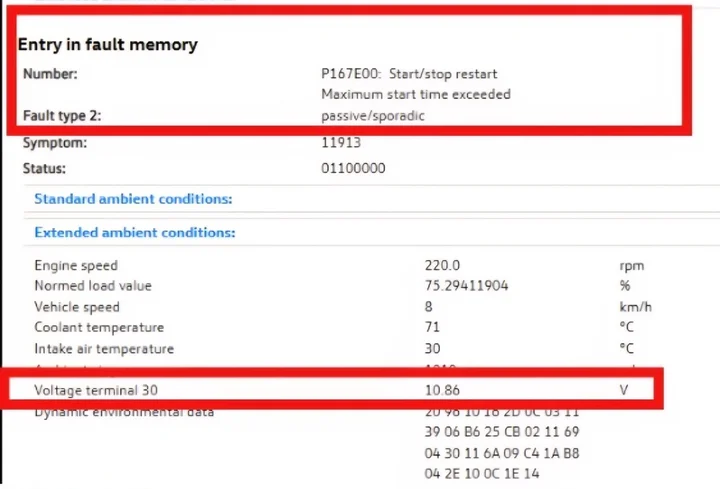The image size is (720, 489).
Task: Click the Maximum start time exceeded text
Action: coord(415,94)
